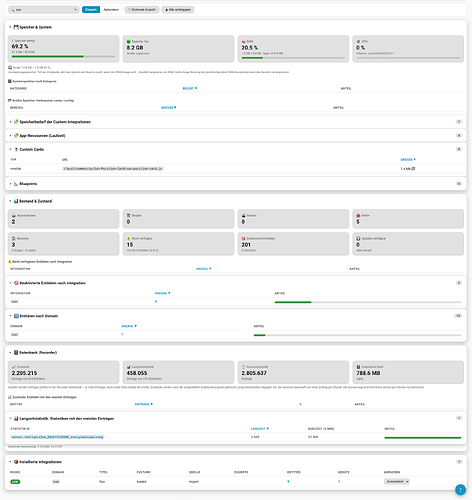Click the 'sun' tag in the integration row
Screen dimensions: 472x500
[x=14, y=302]
